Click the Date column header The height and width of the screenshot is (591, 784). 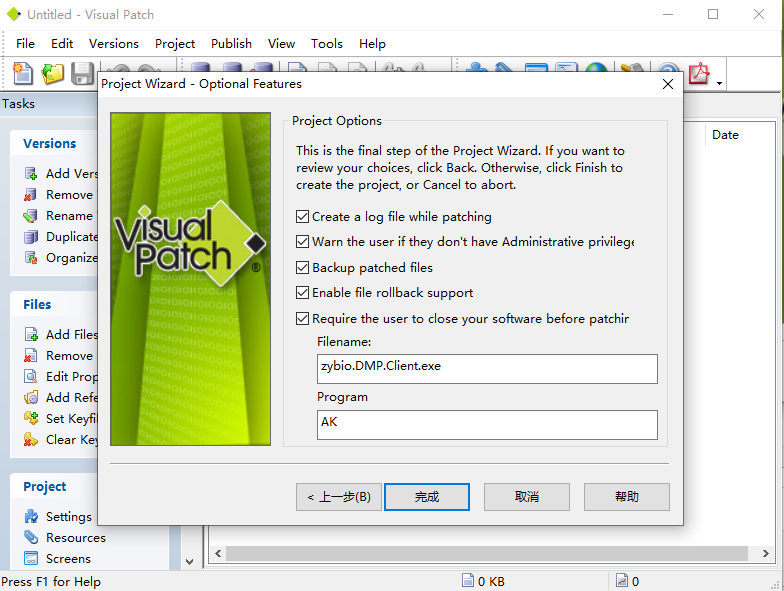point(725,135)
